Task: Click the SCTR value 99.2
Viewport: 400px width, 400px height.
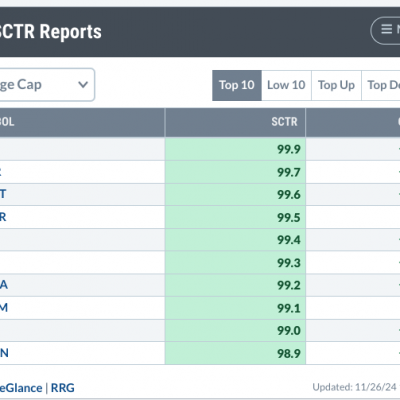Action: [x=289, y=285]
